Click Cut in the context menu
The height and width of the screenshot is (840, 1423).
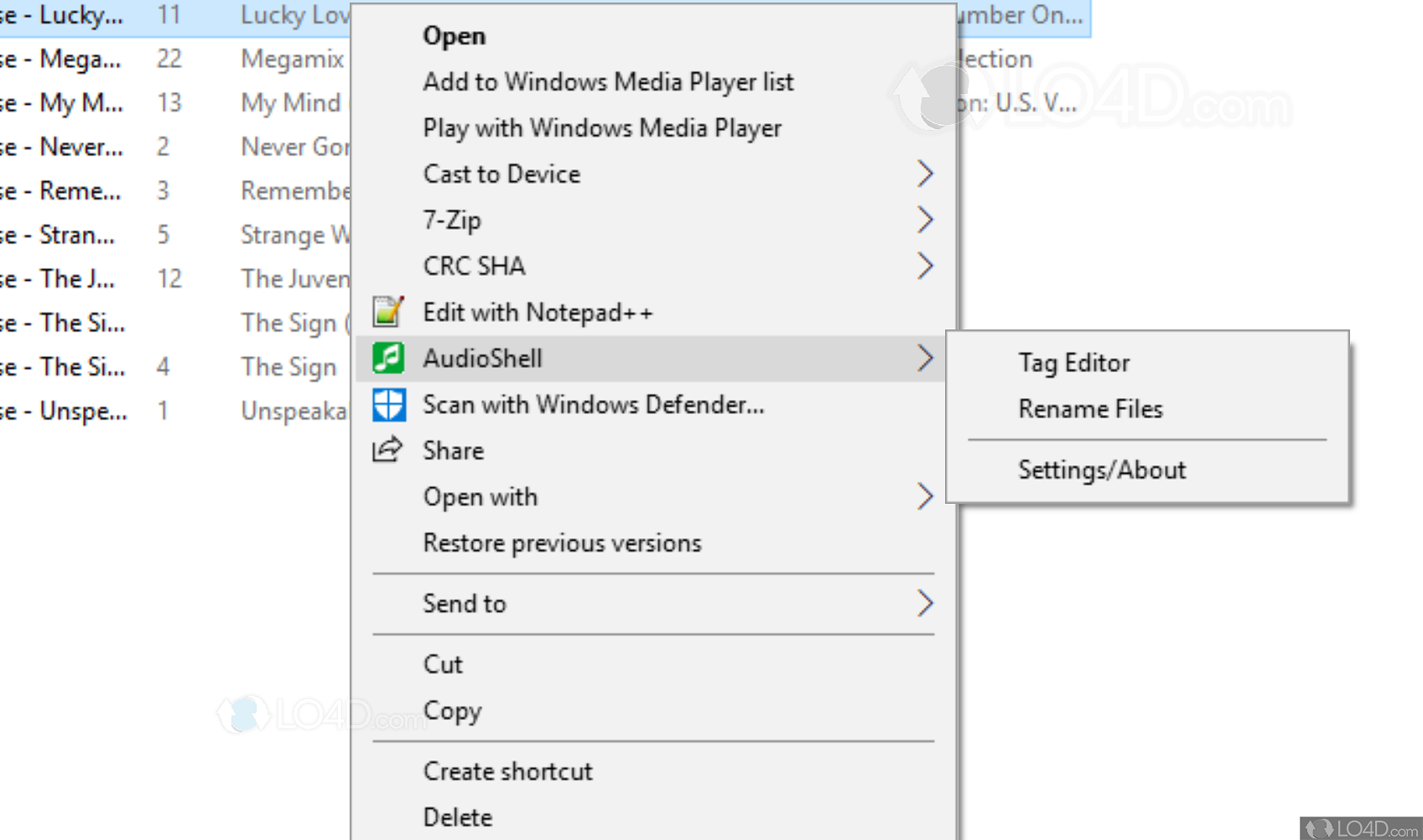click(443, 665)
